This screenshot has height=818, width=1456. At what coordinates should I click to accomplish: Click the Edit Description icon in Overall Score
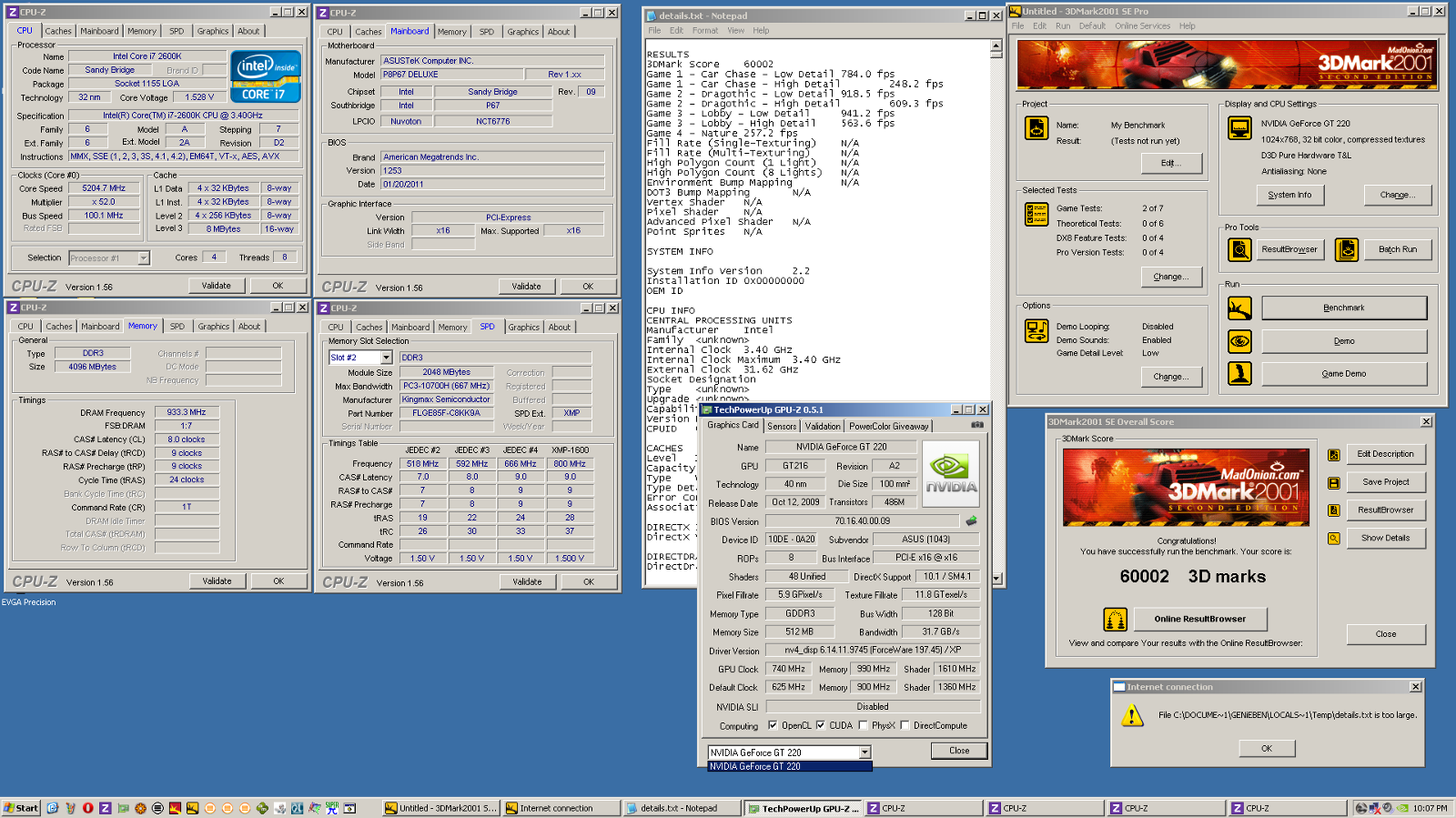pyautogui.click(x=1333, y=455)
